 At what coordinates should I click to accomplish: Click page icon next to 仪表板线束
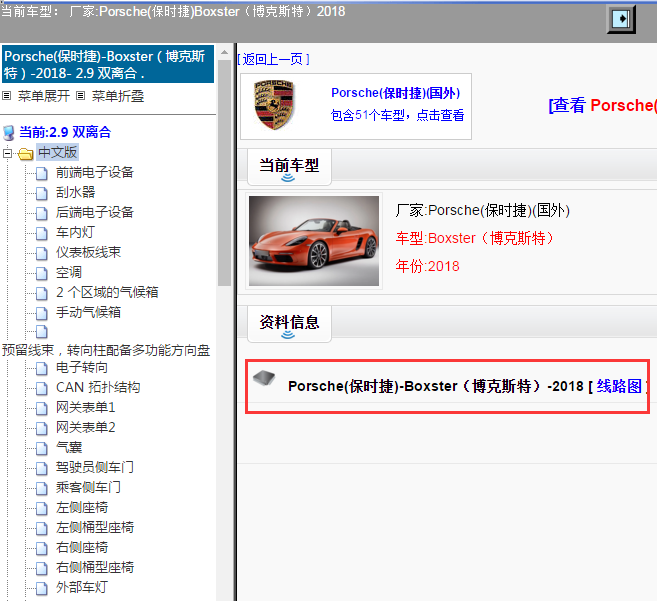click(41, 253)
